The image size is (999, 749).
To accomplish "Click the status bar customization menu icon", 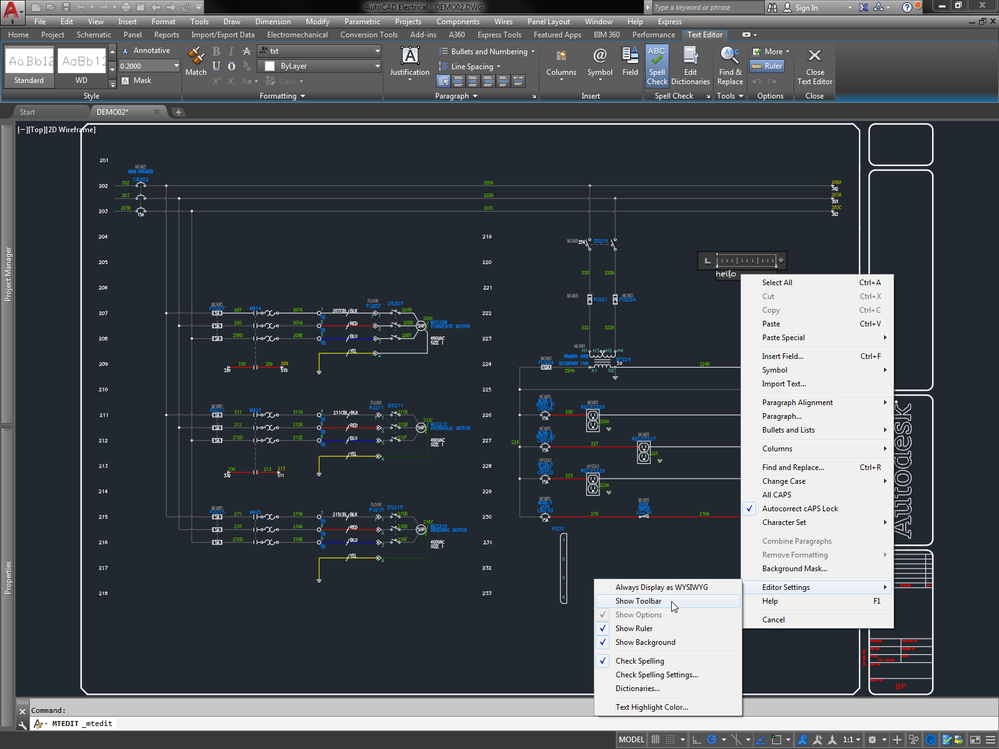I will pos(990,739).
